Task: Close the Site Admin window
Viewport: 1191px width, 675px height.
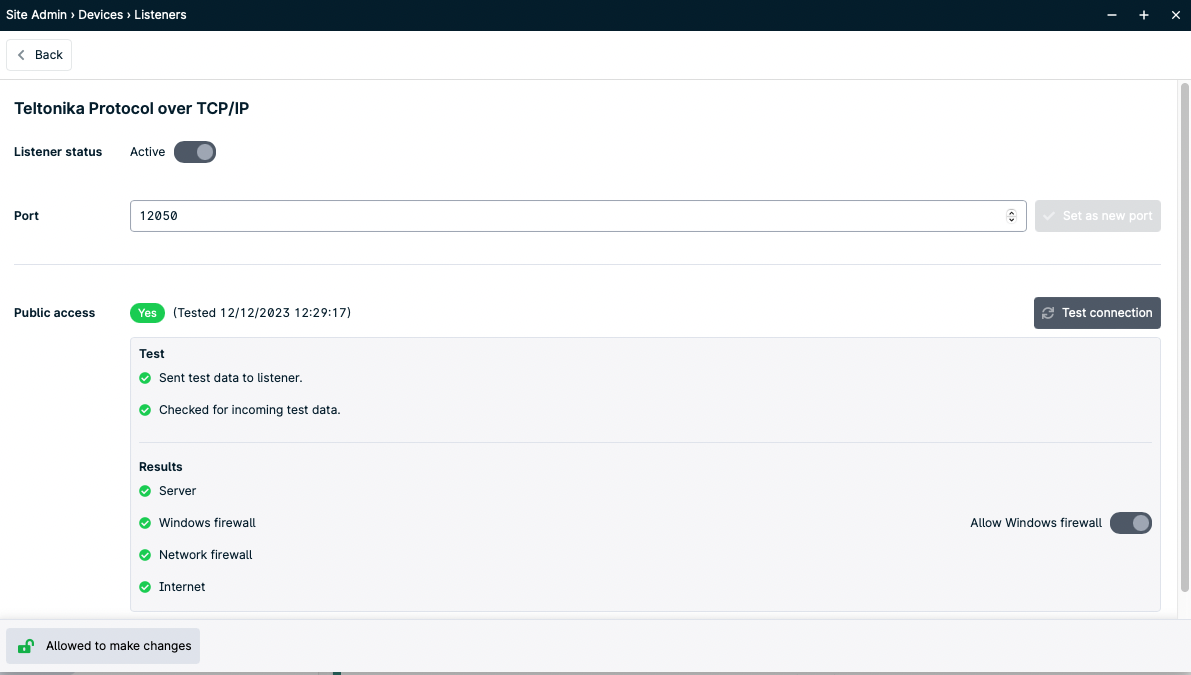Action: click(x=1176, y=15)
